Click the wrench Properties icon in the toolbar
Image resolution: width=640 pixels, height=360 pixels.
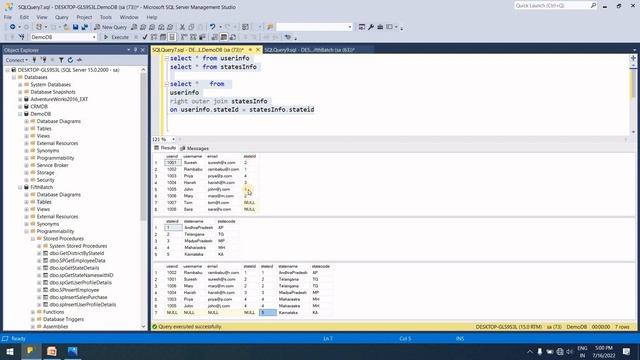pos(371,27)
